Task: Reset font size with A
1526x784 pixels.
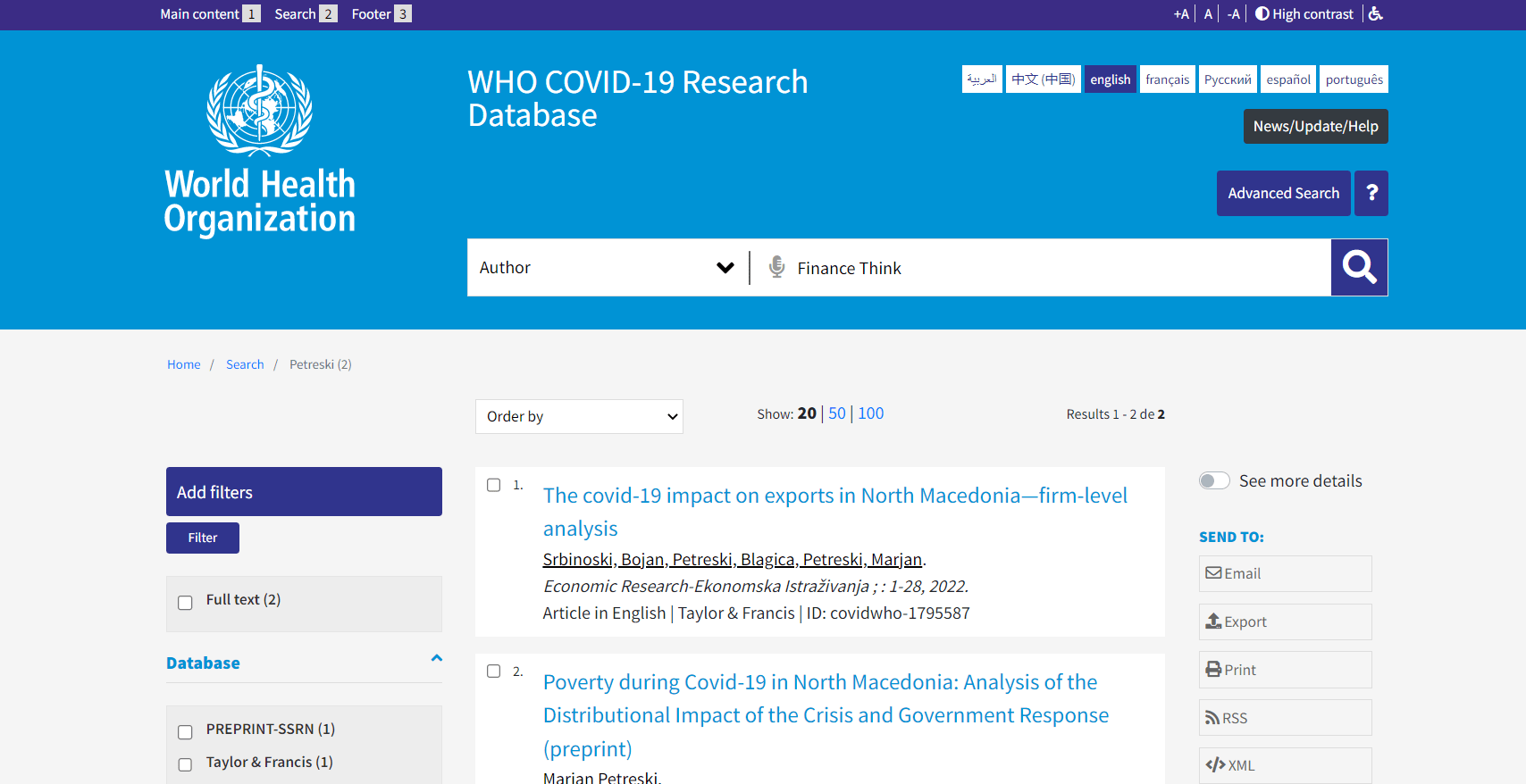Action: [x=1208, y=13]
